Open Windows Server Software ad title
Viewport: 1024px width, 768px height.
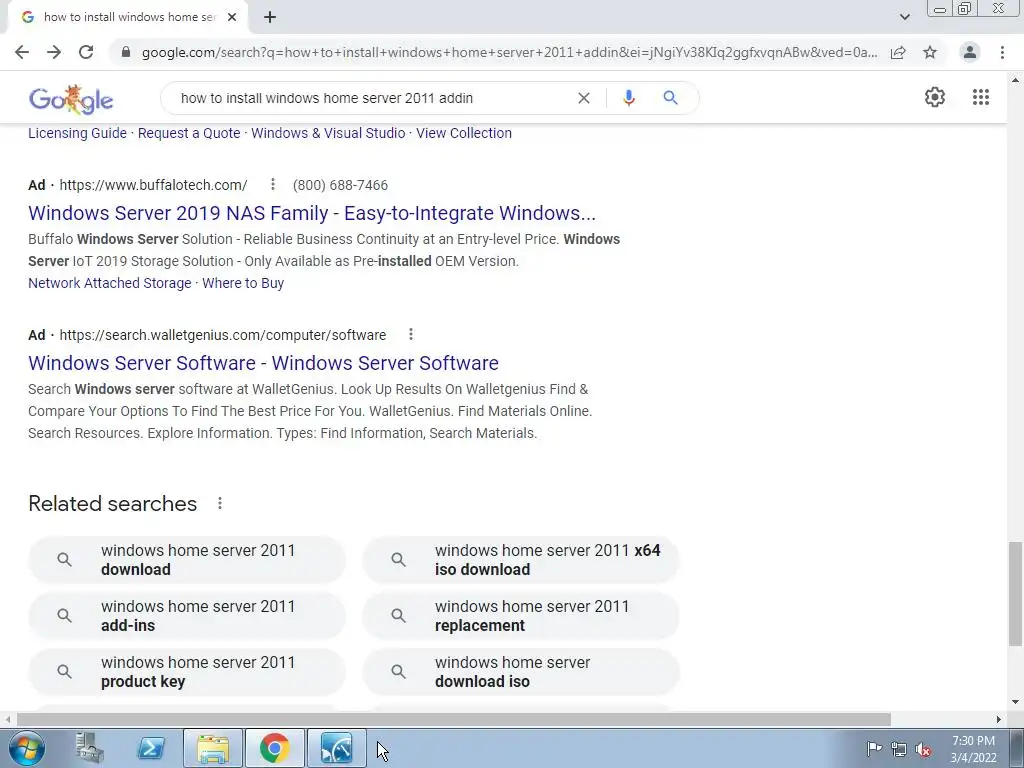[x=263, y=363]
